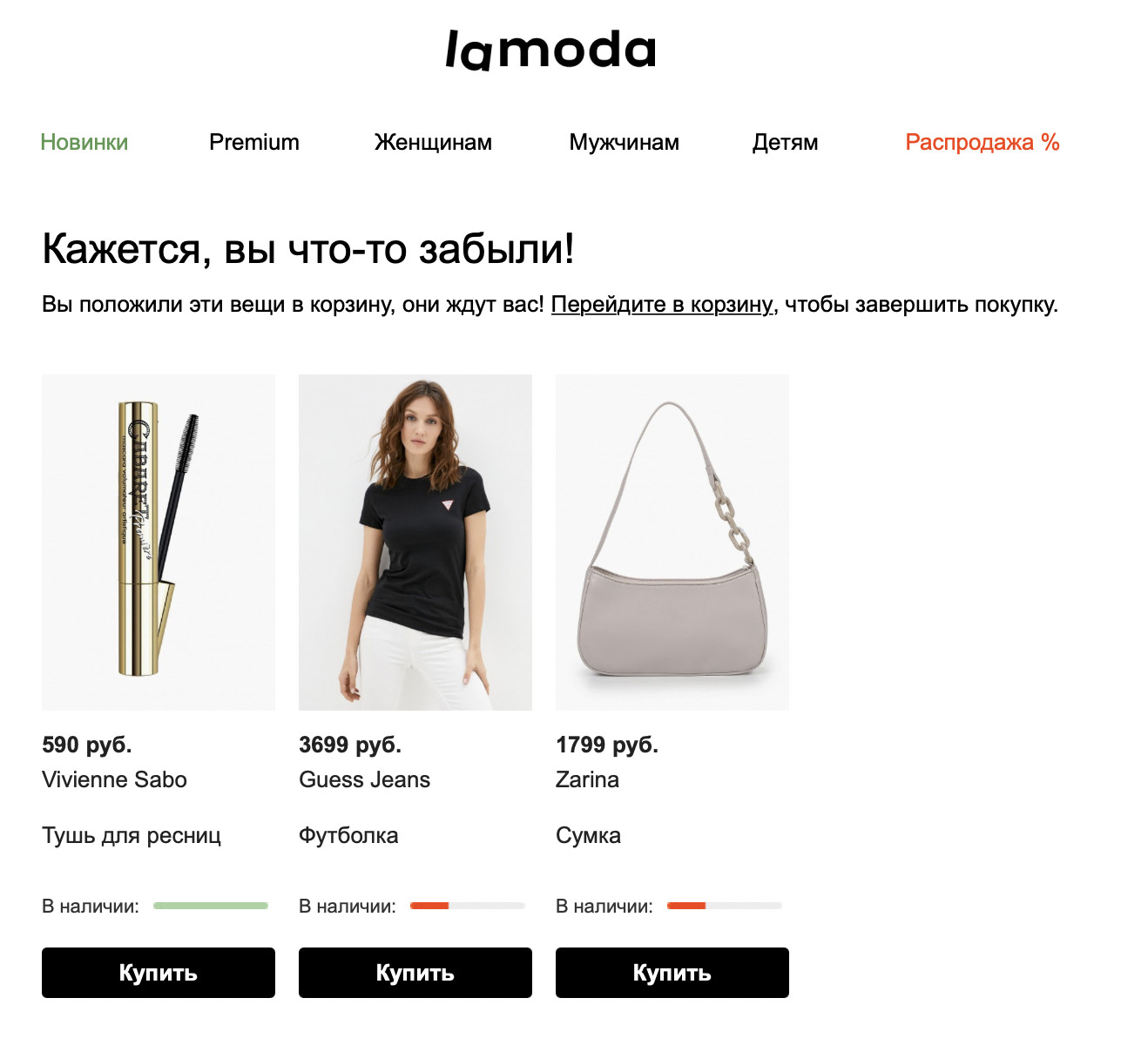Click the green availability bar for mascara
This screenshot has height=1052, width=1148.
pos(211,906)
